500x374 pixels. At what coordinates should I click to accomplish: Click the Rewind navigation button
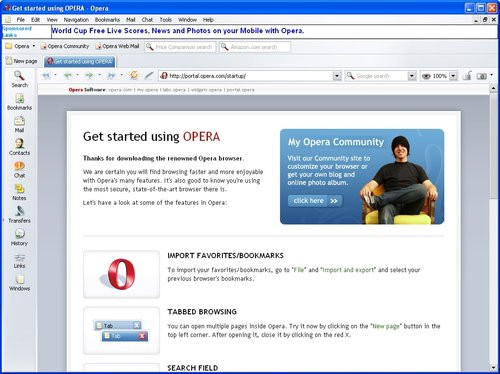46,76
